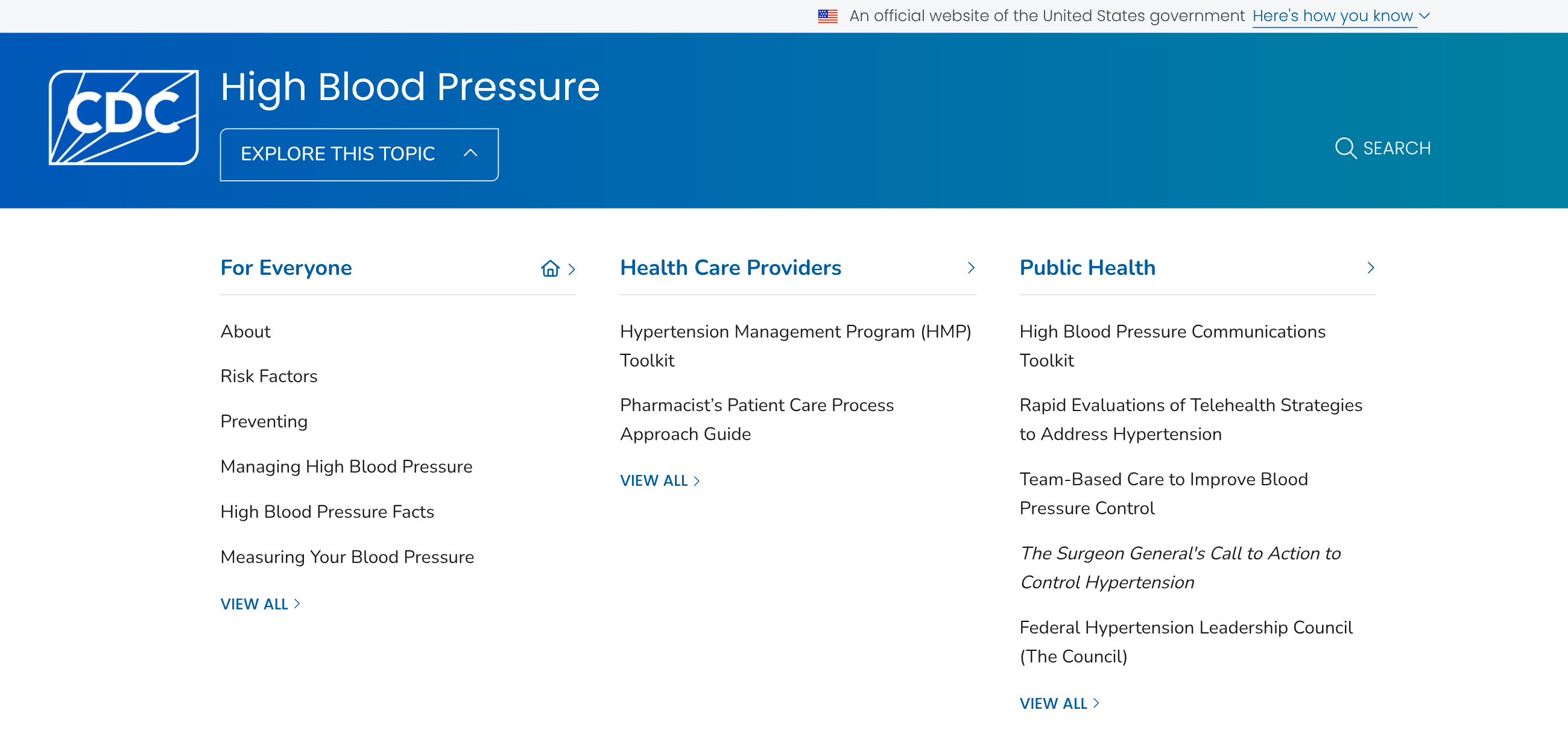Screen dimensions: 1568x748
Task: Click the Public Health section heading
Action: pyautogui.click(x=1087, y=268)
